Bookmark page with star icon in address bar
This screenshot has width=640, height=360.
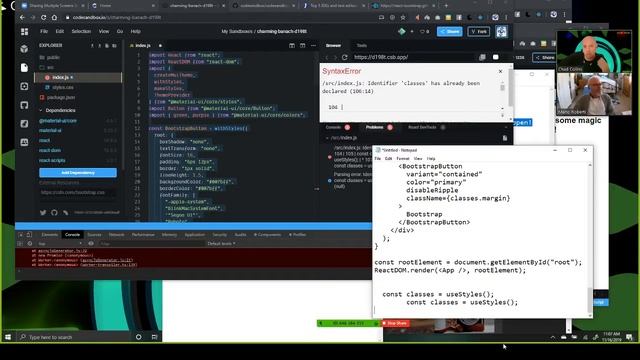(403, 18)
